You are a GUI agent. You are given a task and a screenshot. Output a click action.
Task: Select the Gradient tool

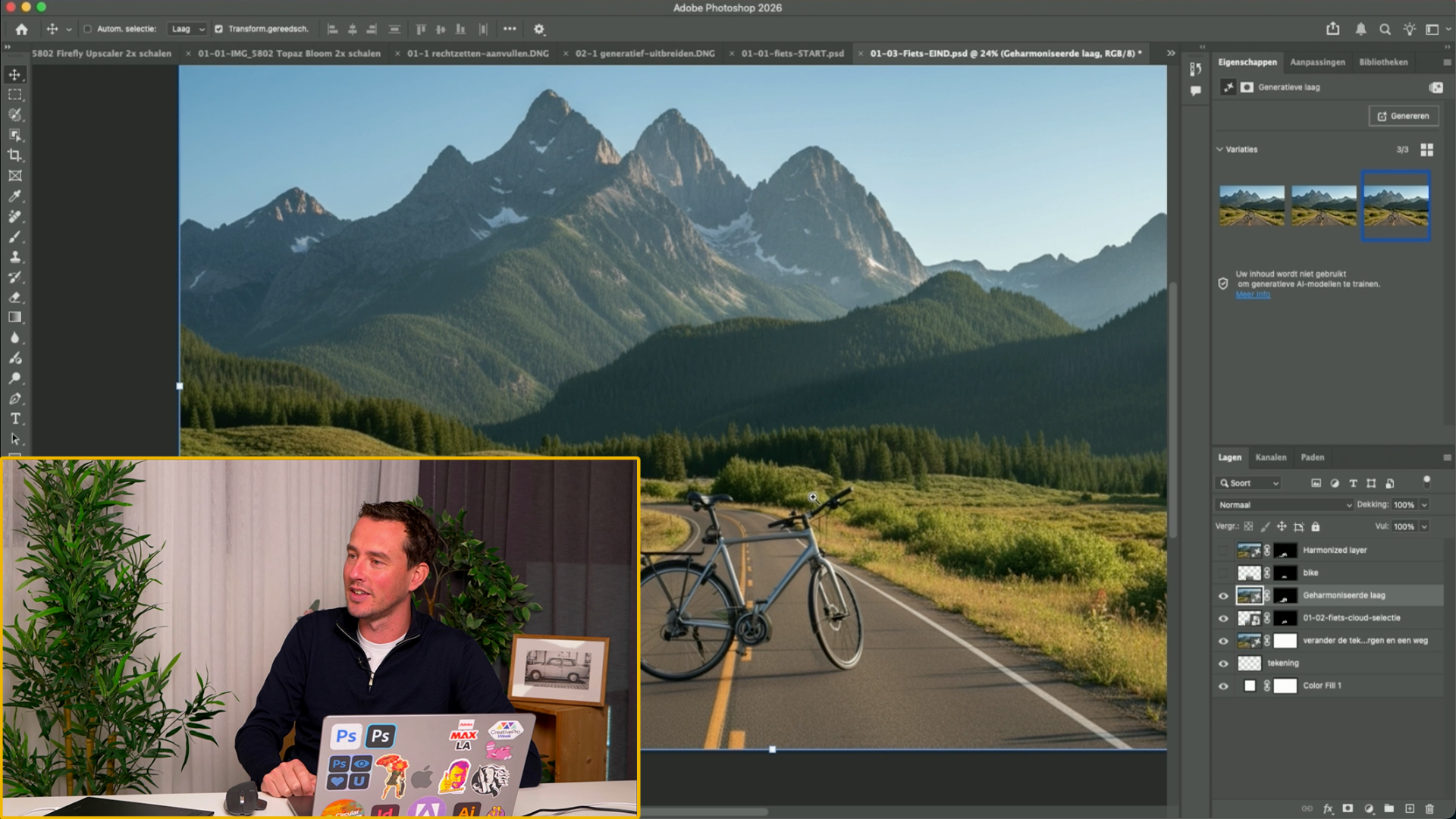click(14, 318)
